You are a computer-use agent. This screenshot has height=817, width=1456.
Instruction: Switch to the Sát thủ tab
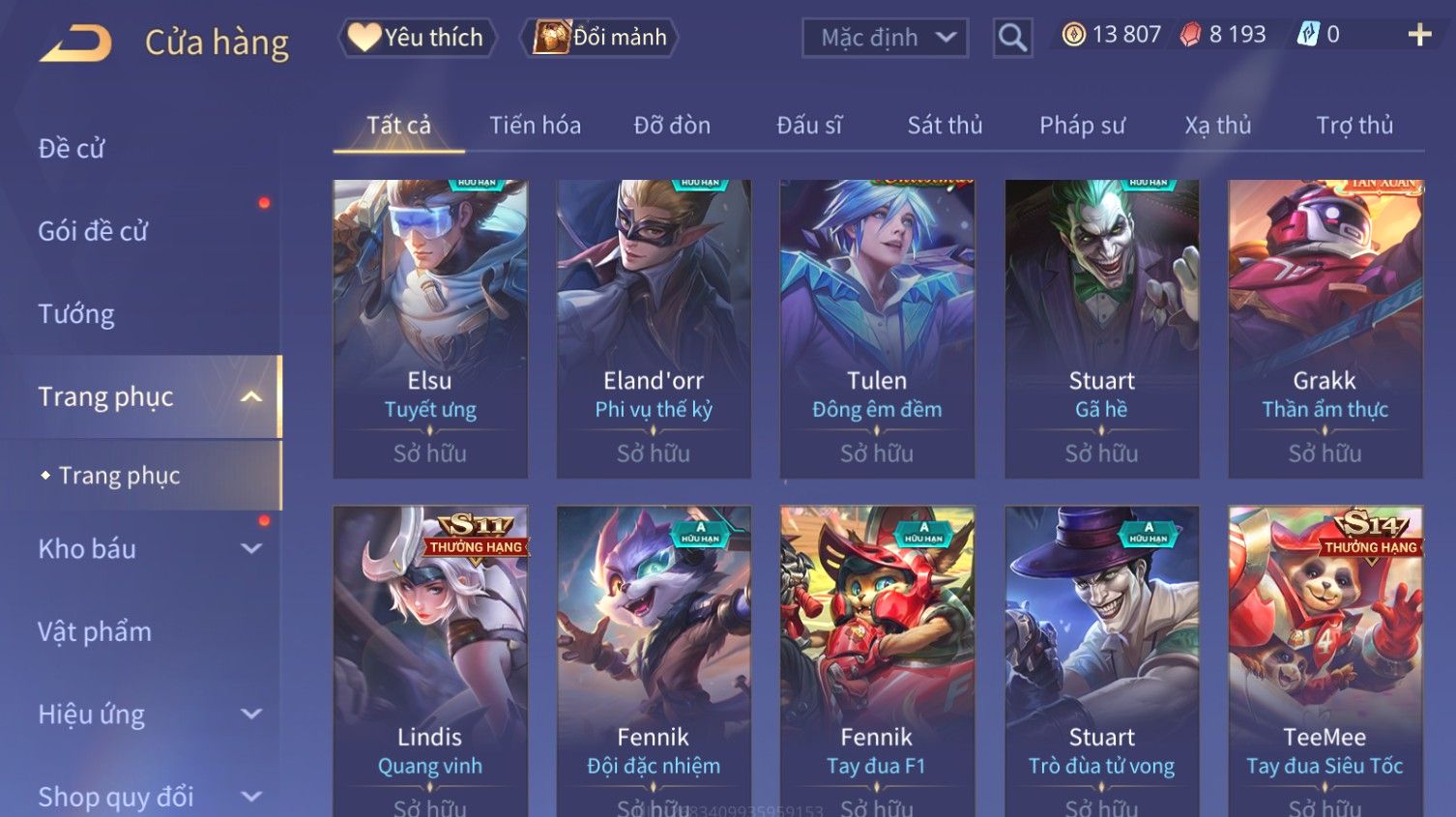click(x=945, y=126)
